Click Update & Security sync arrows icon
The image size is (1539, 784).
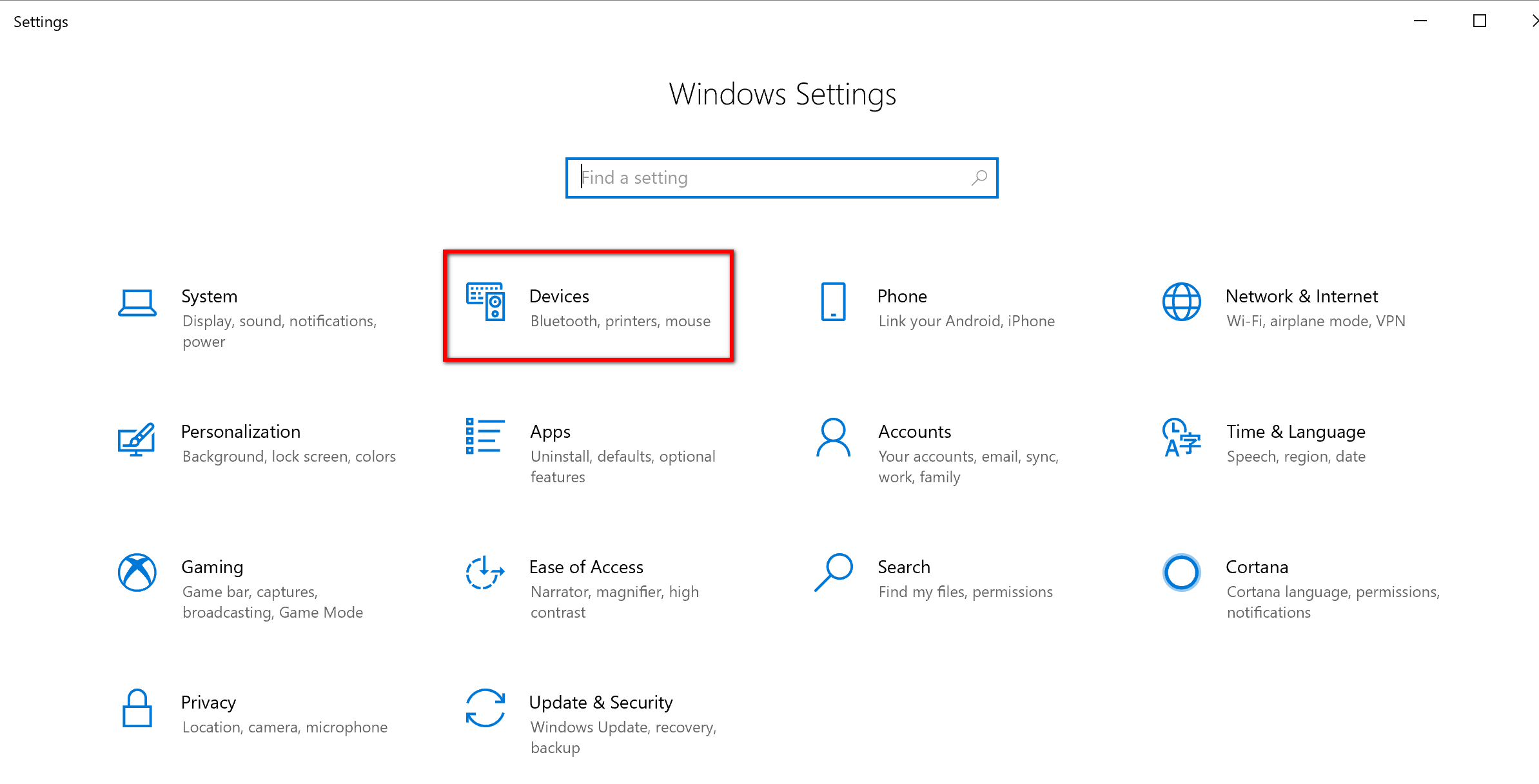(485, 708)
